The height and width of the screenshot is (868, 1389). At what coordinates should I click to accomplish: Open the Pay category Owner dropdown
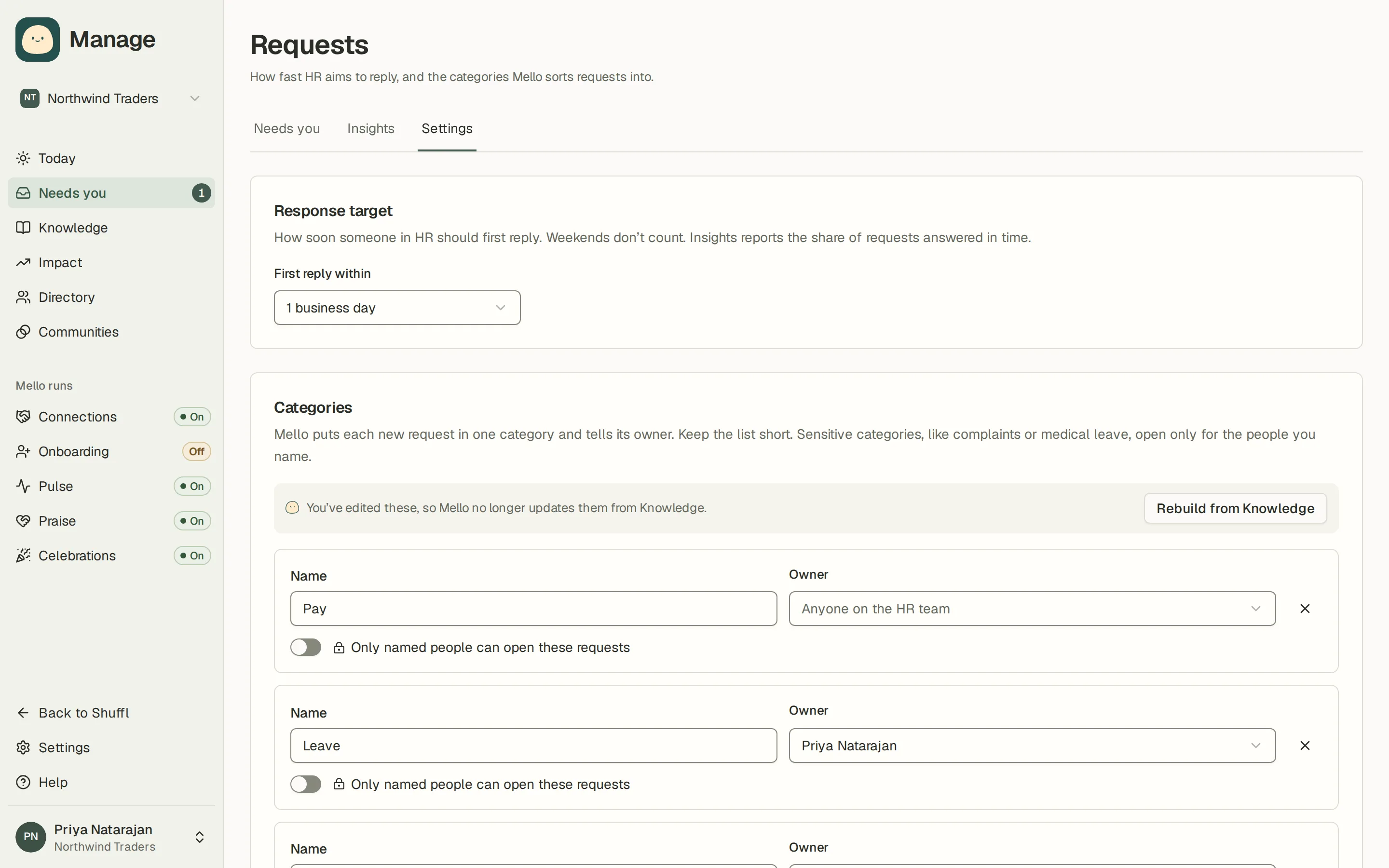pyautogui.click(x=1032, y=609)
